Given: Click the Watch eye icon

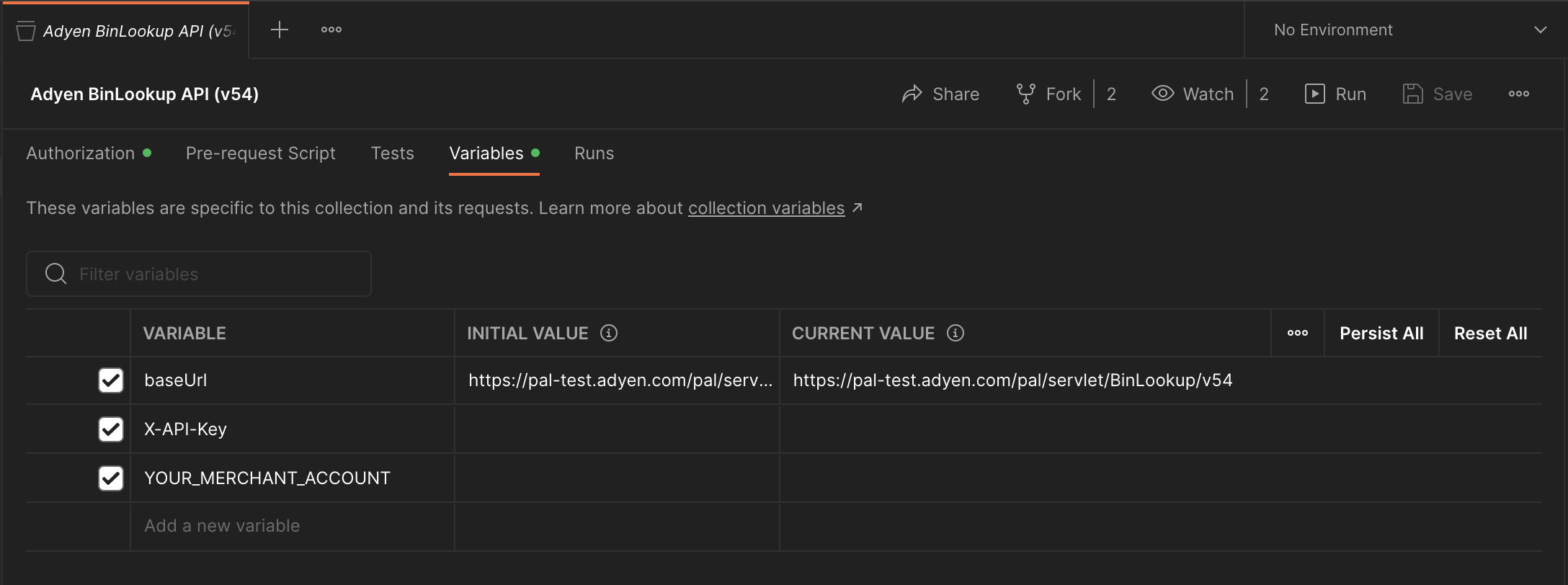Looking at the screenshot, I should pyautogui.click(x=1162, y=94).
